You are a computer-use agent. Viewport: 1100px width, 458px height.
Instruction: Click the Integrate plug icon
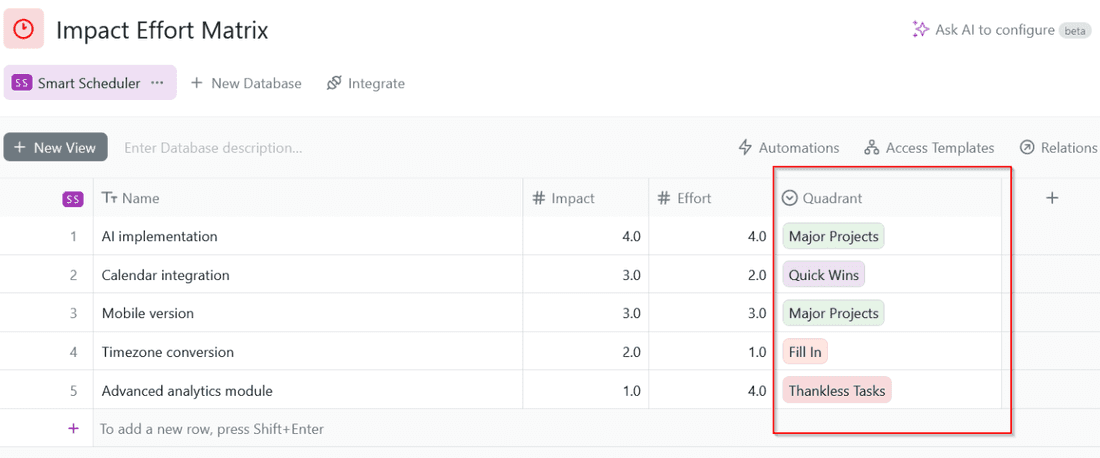click(335, 84)
